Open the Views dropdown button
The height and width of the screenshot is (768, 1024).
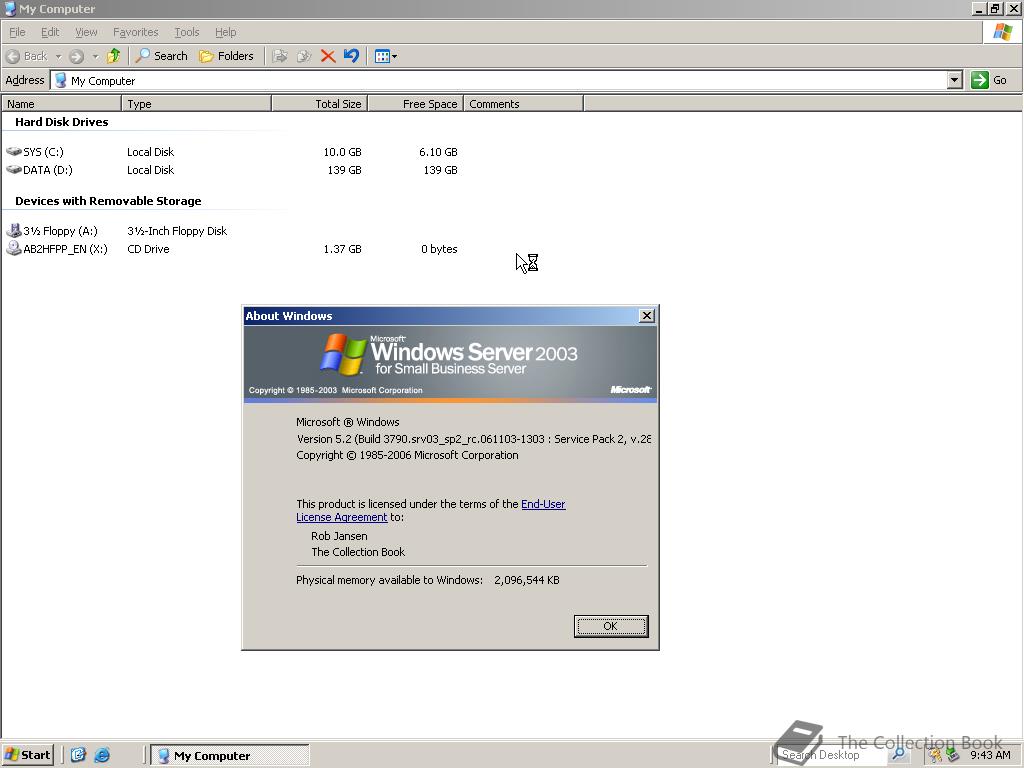[386, 56]
